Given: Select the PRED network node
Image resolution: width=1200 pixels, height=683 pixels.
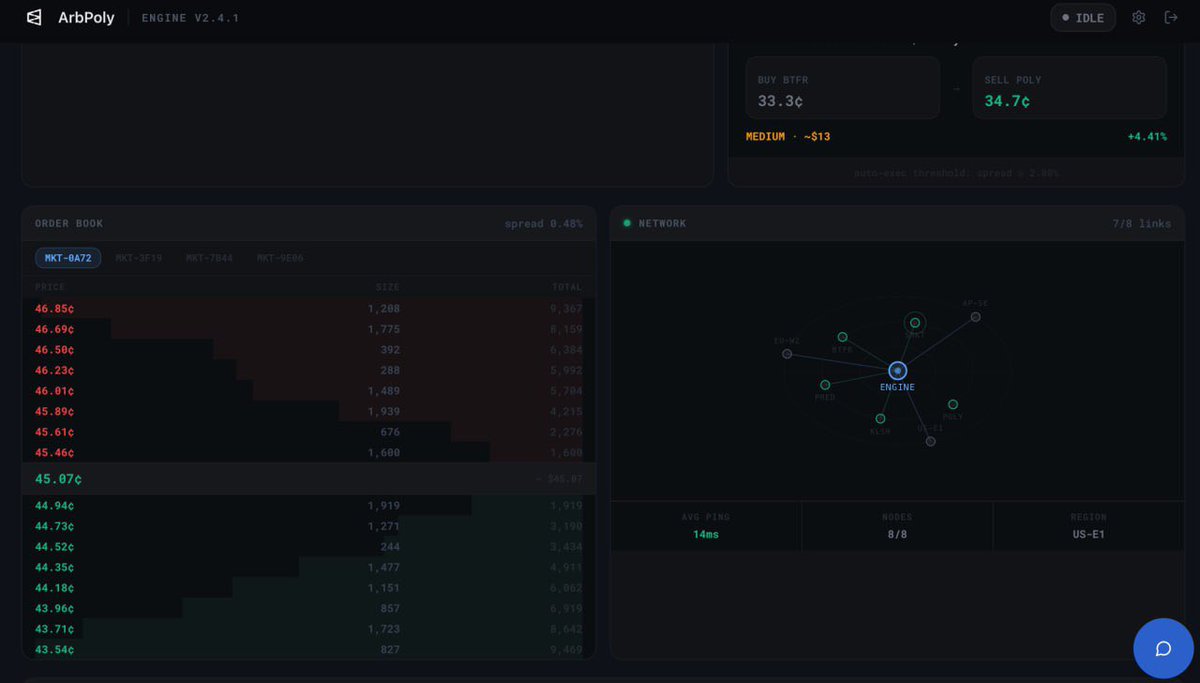Looking at the screenshot, I should tap(825, 384).
